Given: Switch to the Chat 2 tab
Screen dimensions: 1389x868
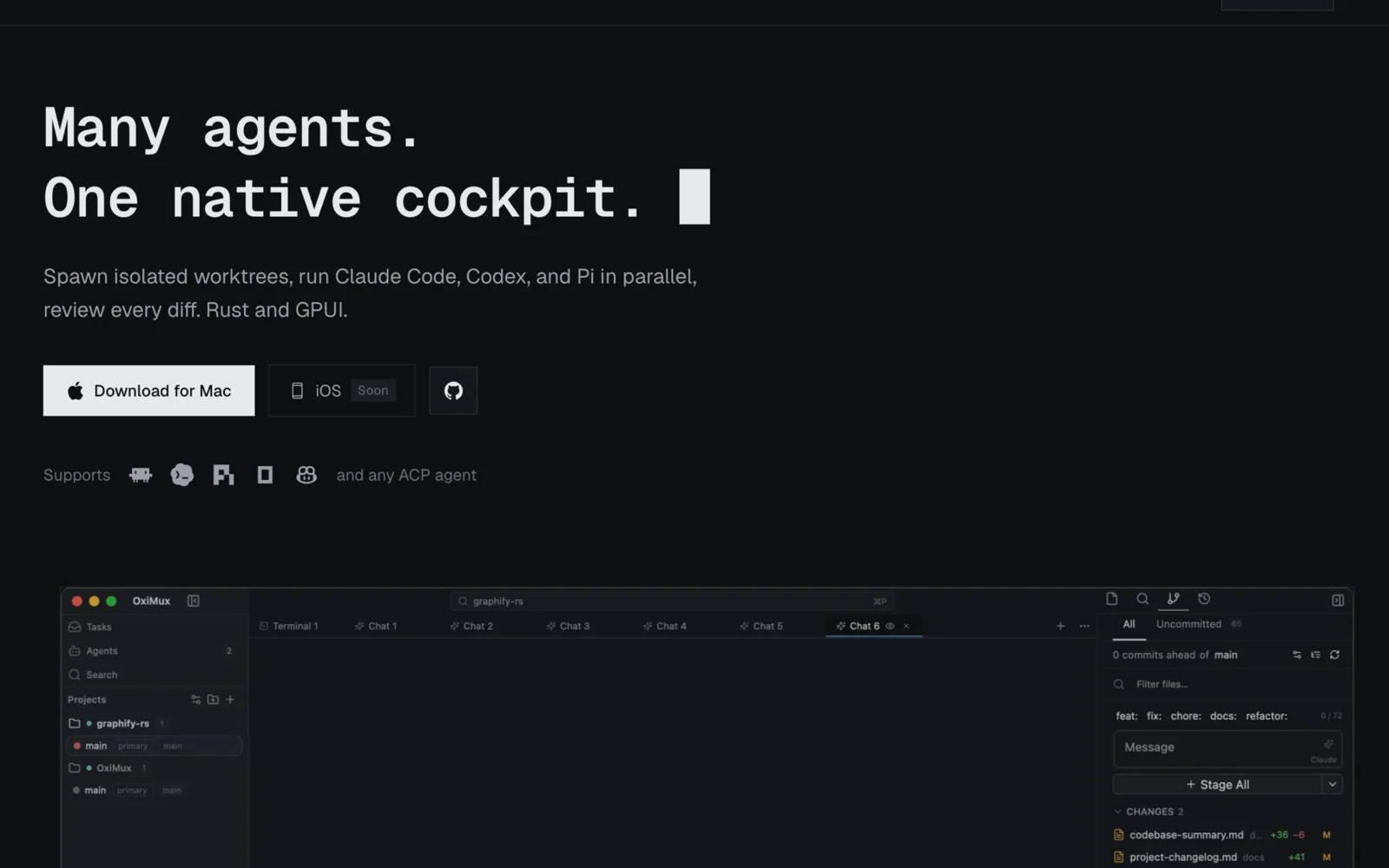Looking at the screenshot, I should (x=471, y=626).
